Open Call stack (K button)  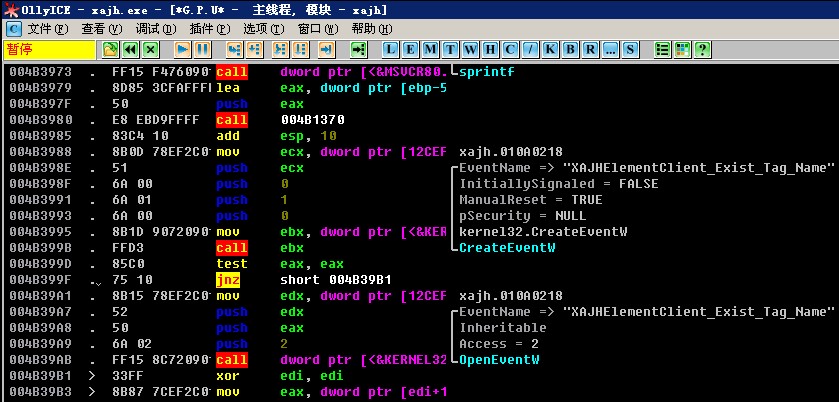point(550,49)
